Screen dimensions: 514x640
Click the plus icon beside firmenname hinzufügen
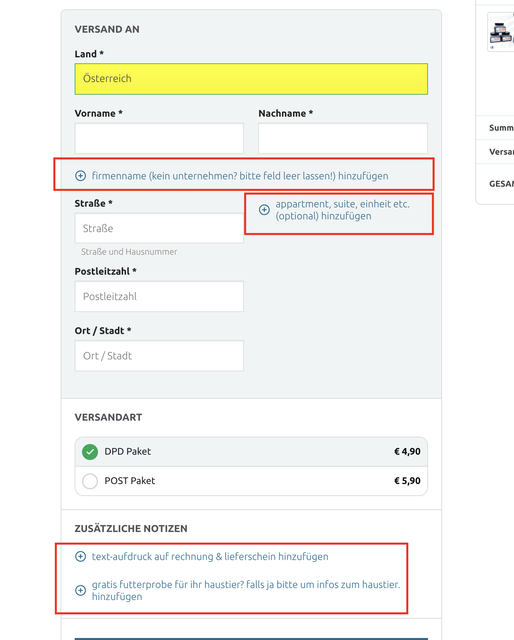[x=80, y=176]
